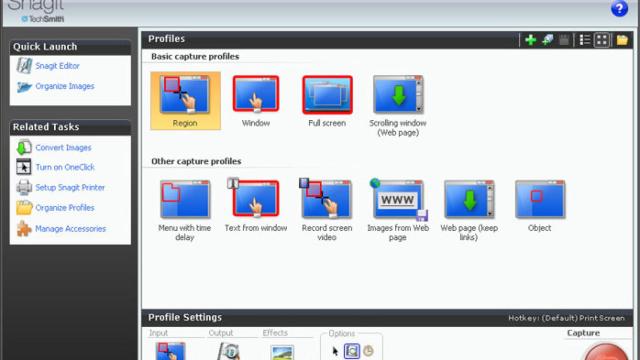Click the Organize Profiles link
Image resolution: width=640 pixels, height=360 pixels.
pos(64,208)
